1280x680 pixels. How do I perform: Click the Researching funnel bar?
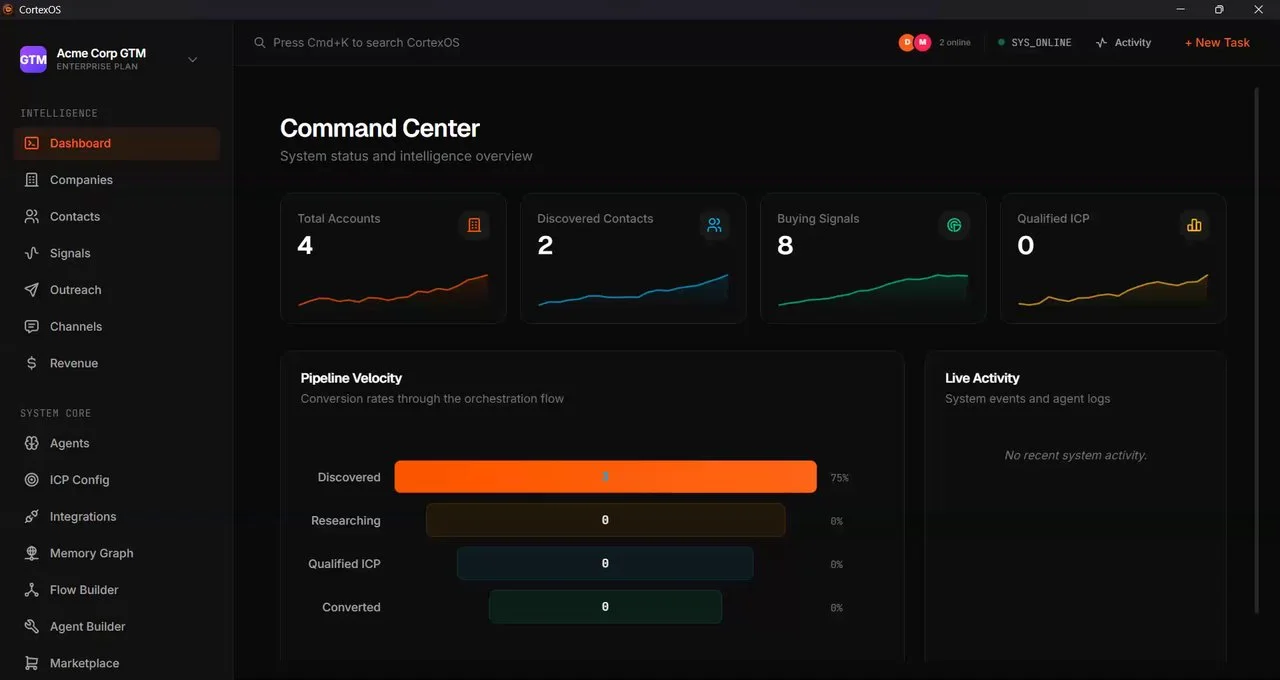tap(605, 520)
